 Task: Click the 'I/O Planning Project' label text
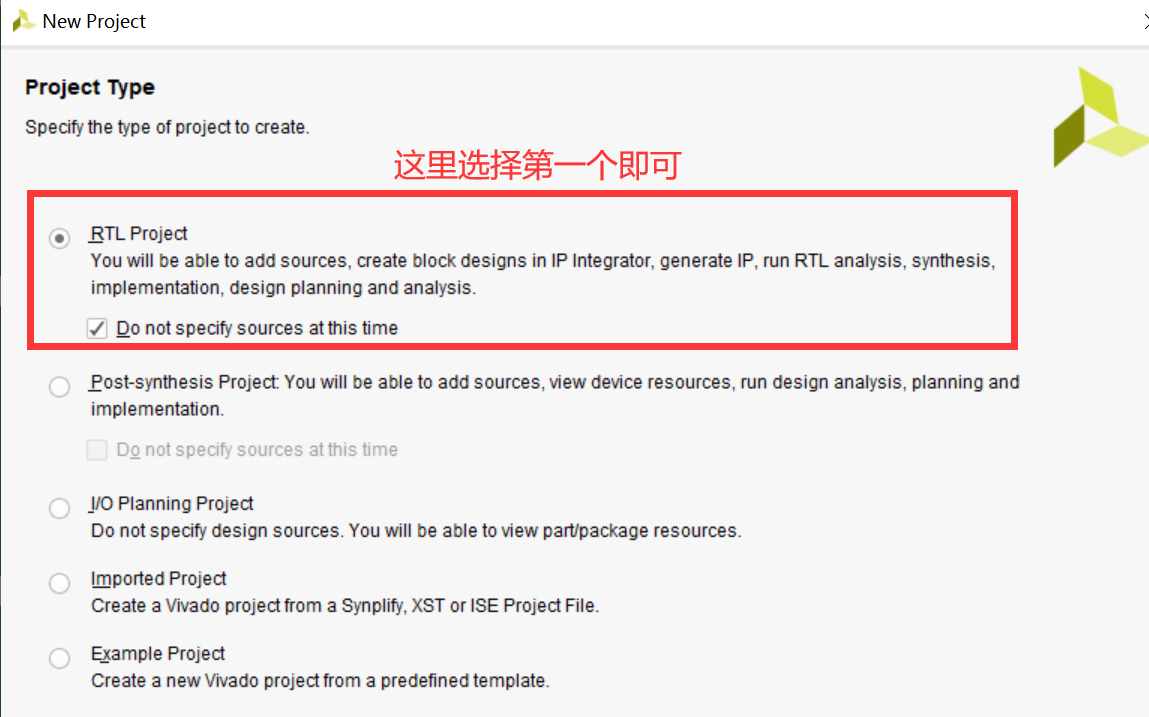[172, 504]
